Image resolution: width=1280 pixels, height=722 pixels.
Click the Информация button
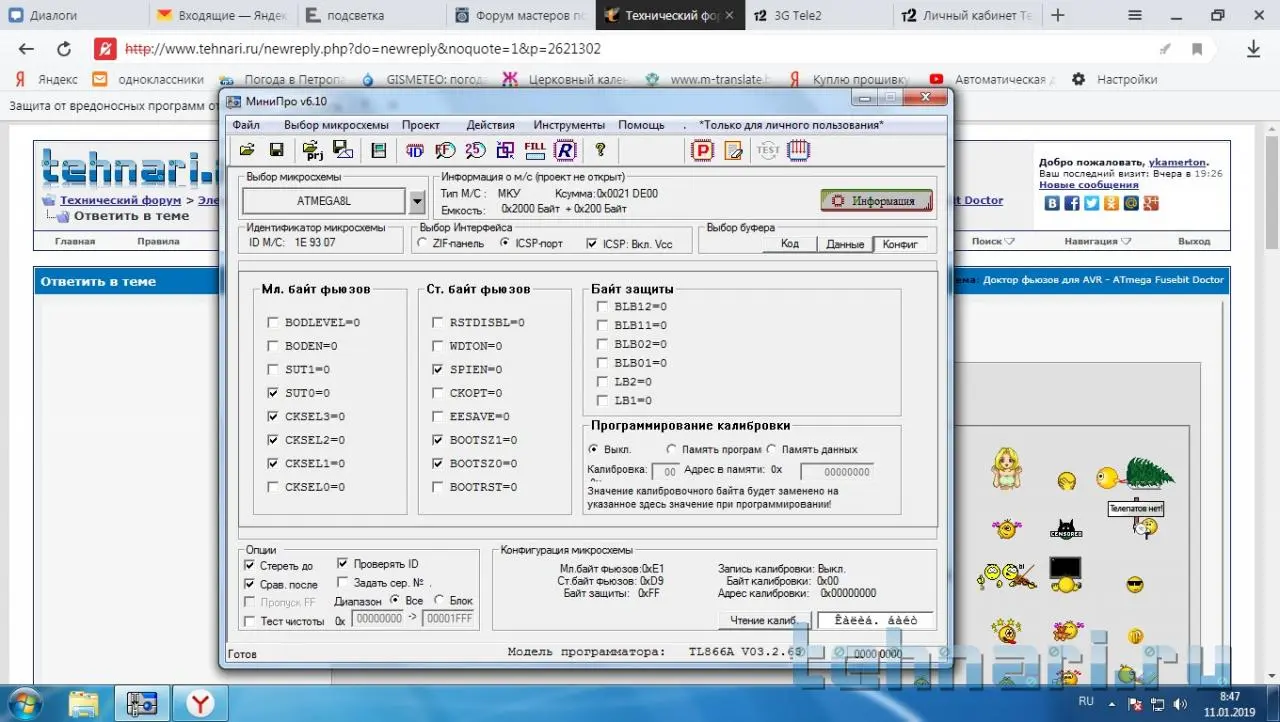pos(876,200)
